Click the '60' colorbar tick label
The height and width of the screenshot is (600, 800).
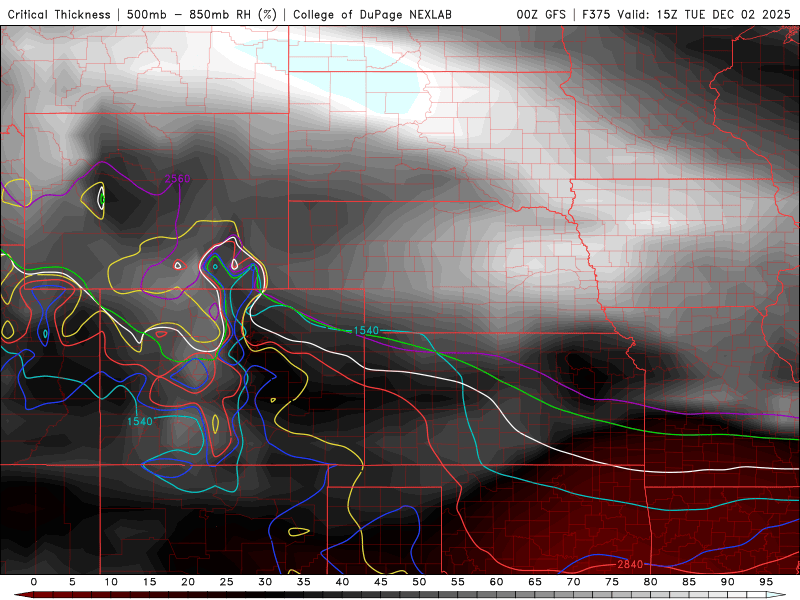[x=496, y=582]
